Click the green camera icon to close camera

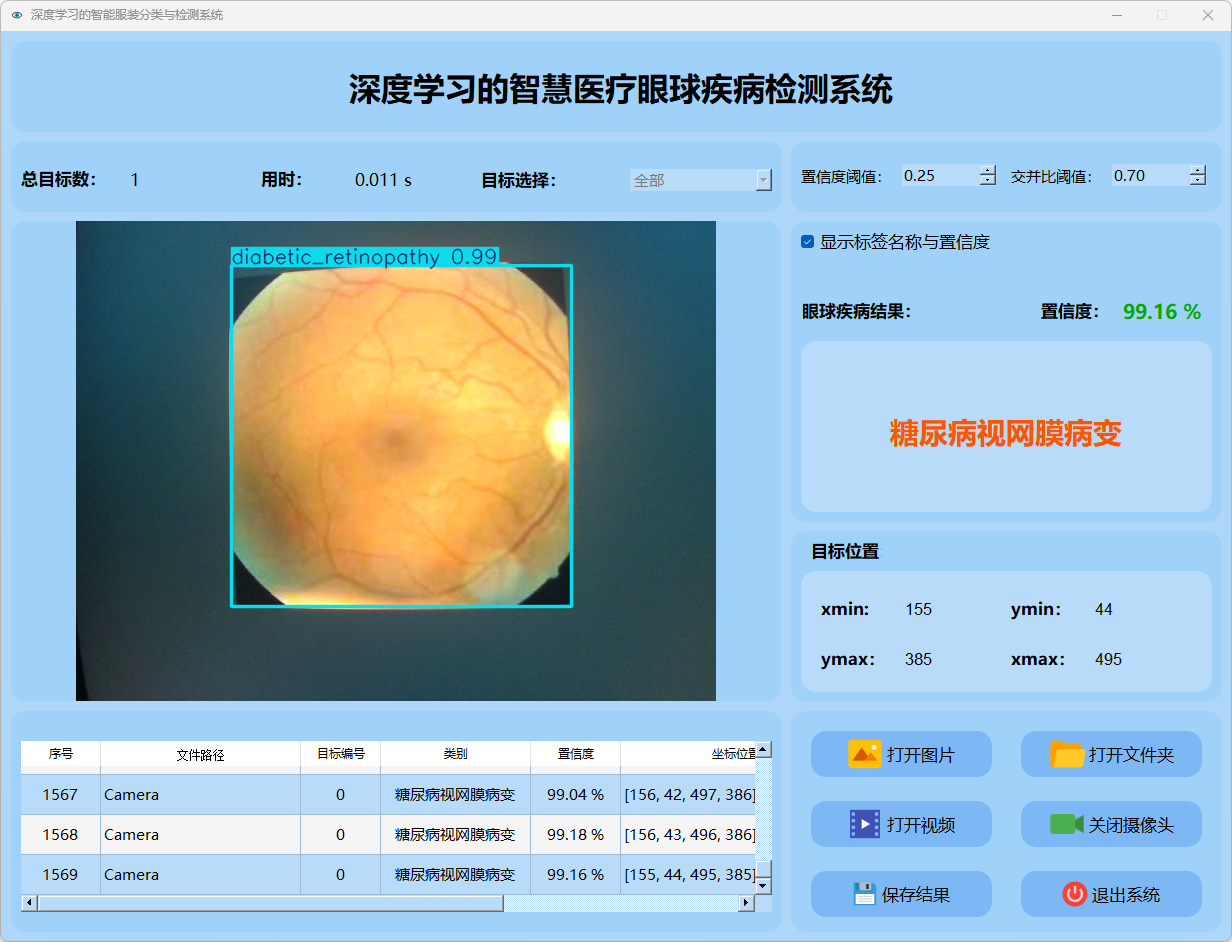1066,824
